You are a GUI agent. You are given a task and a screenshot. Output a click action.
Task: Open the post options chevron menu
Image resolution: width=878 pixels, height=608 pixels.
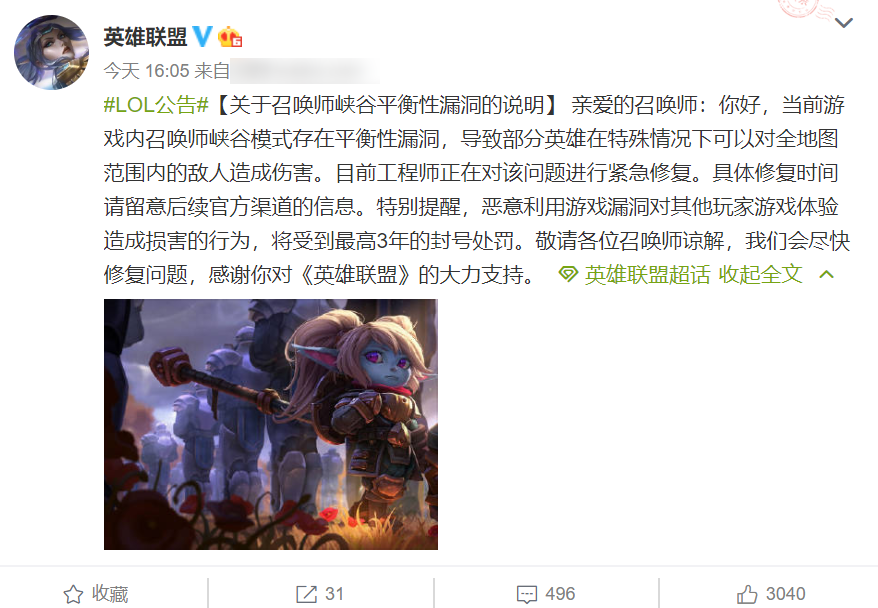click(843, 22)
